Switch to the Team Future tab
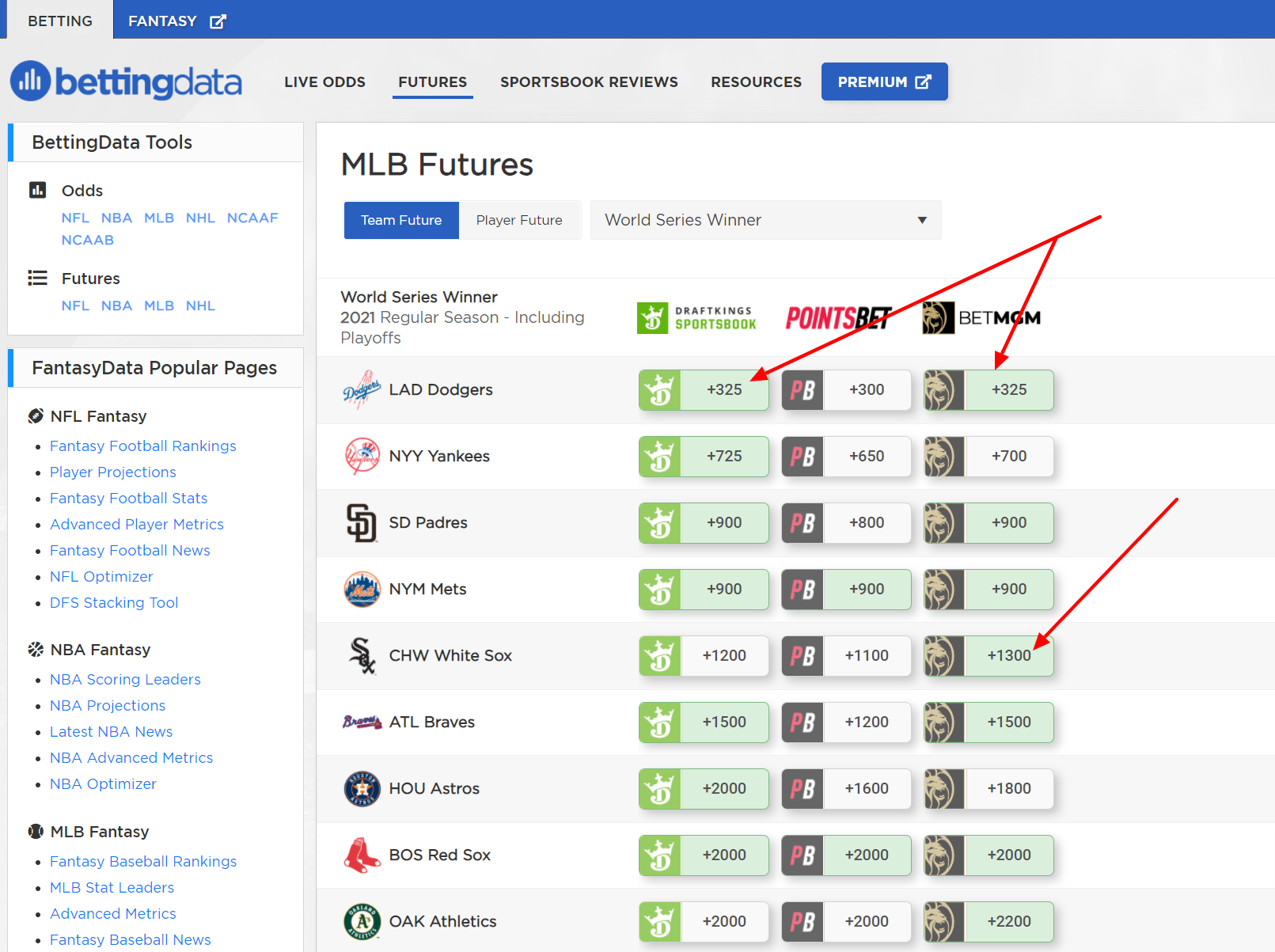This screenshot has height=952, width=1275. tap(401, 220)
